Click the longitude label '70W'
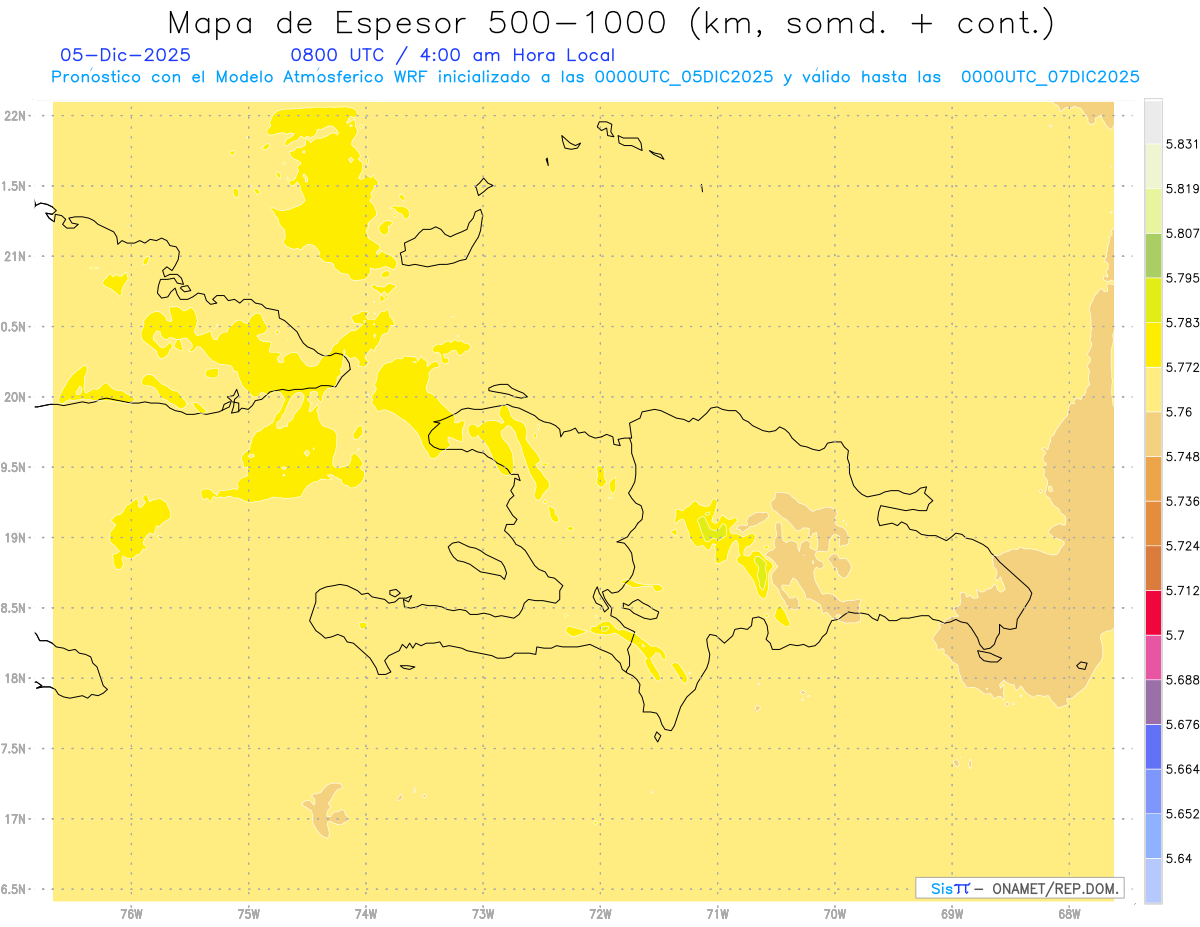Viewport: 1200px width, 927px height. pos(835,914)
